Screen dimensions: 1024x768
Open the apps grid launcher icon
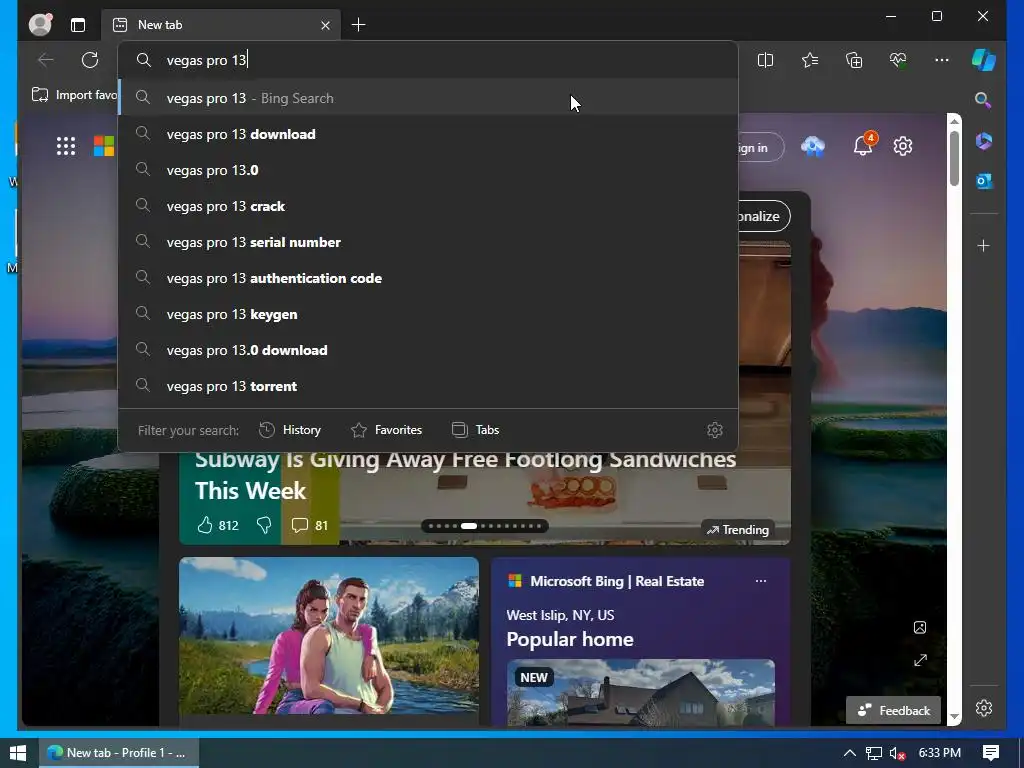click(x=65, y=146)
